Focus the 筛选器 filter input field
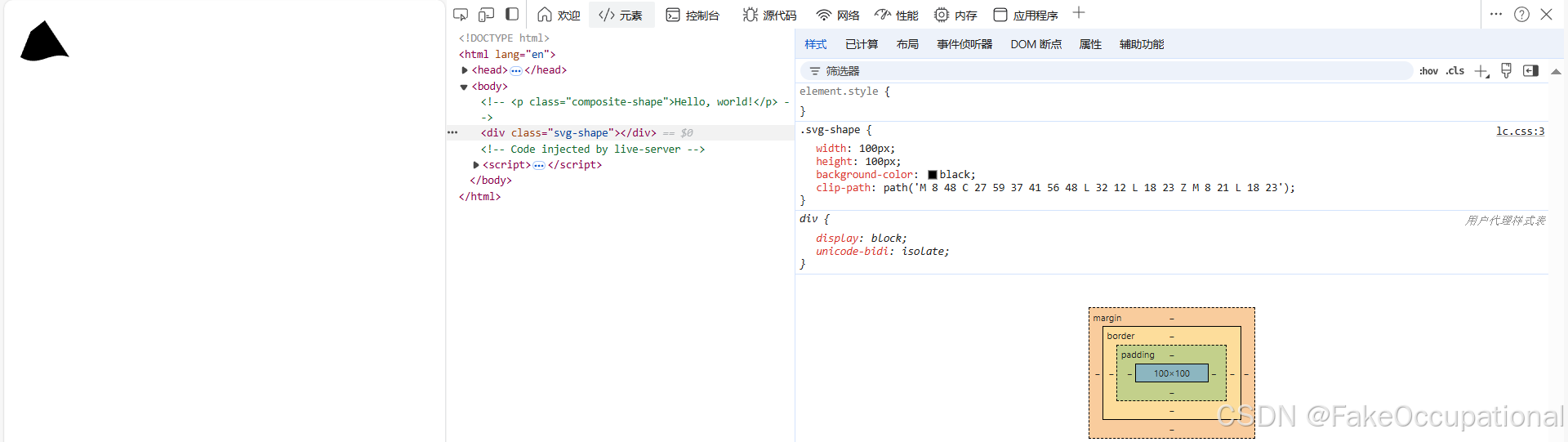The height and width of the screenshot is (442, 1568). click(x=1107, y=71)
